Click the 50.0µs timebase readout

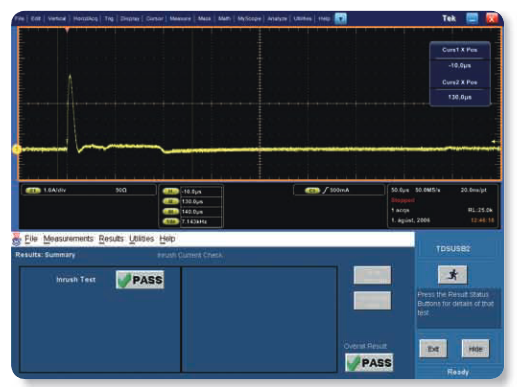pyautogui.click(x=400, y=190)
